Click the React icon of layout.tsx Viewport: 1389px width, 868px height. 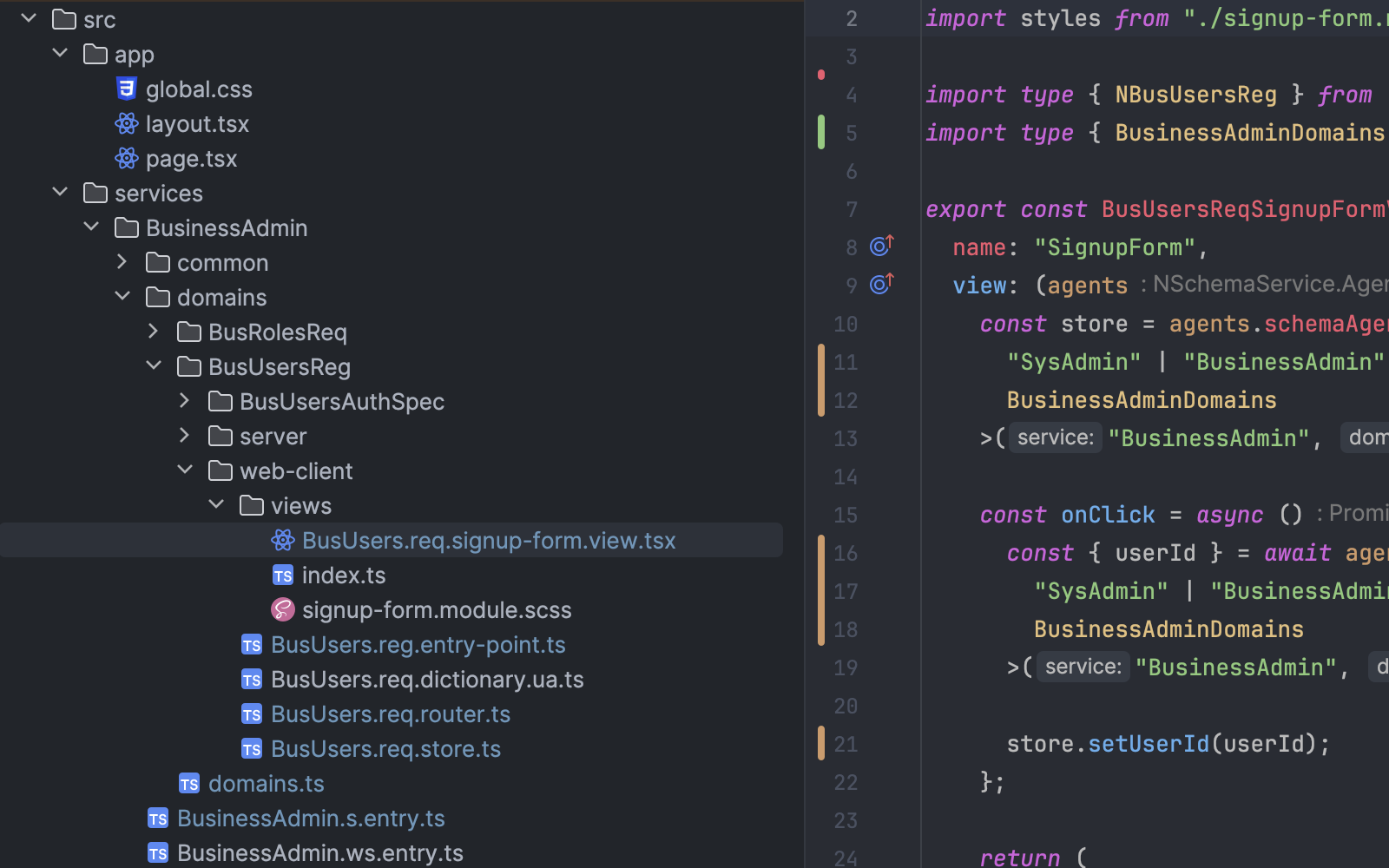coord(127,123)
